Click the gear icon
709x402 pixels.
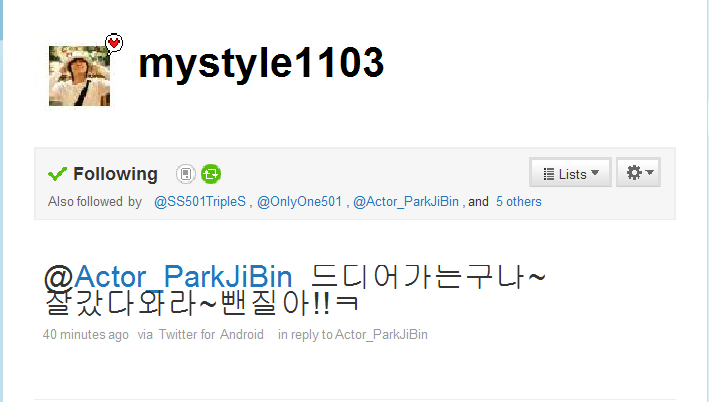click(634, 172)
